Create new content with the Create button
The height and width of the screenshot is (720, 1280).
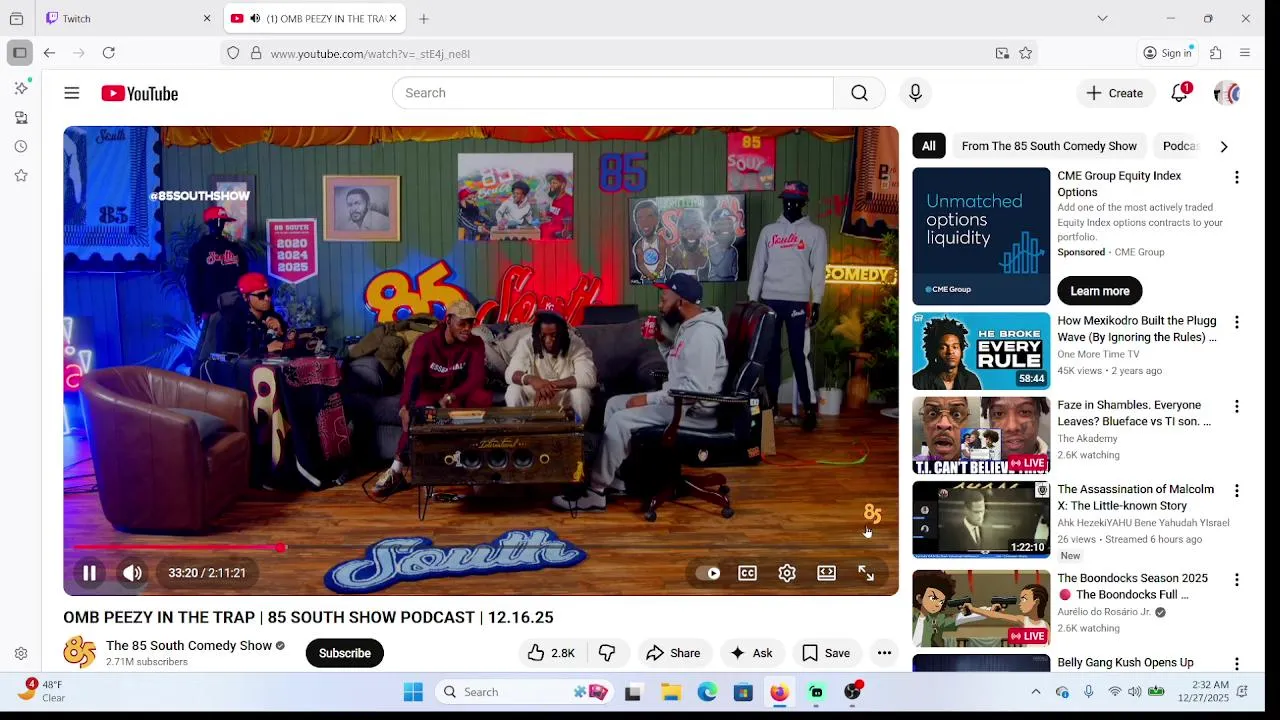[1115, 93]
